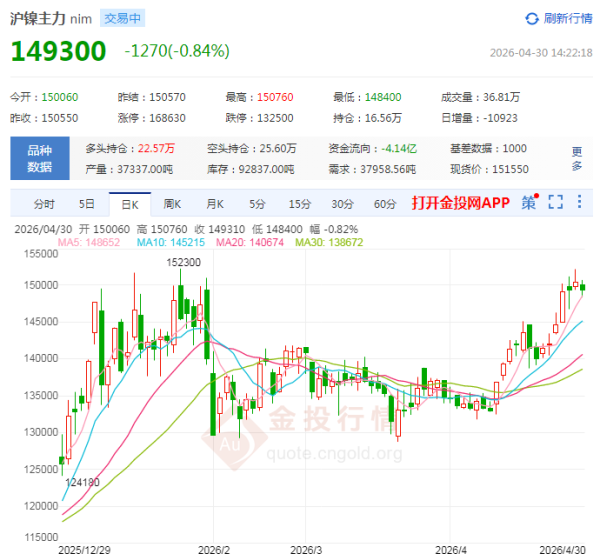Image resolution: width=600 pixels, height=554 pixels.
Task: Click the 124180 low price marker
Action: click(82, 482)
